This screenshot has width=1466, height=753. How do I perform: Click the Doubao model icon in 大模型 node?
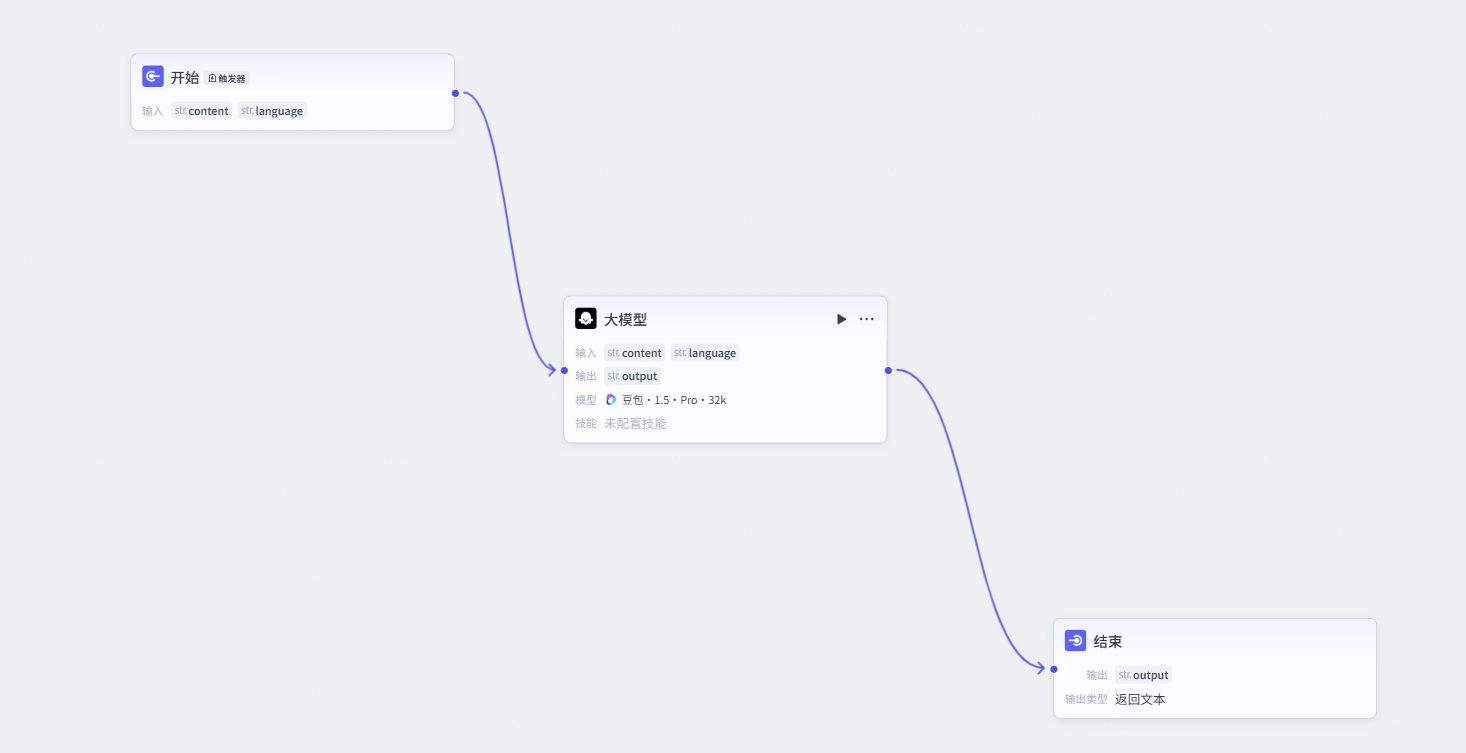(x=610, y=399)
